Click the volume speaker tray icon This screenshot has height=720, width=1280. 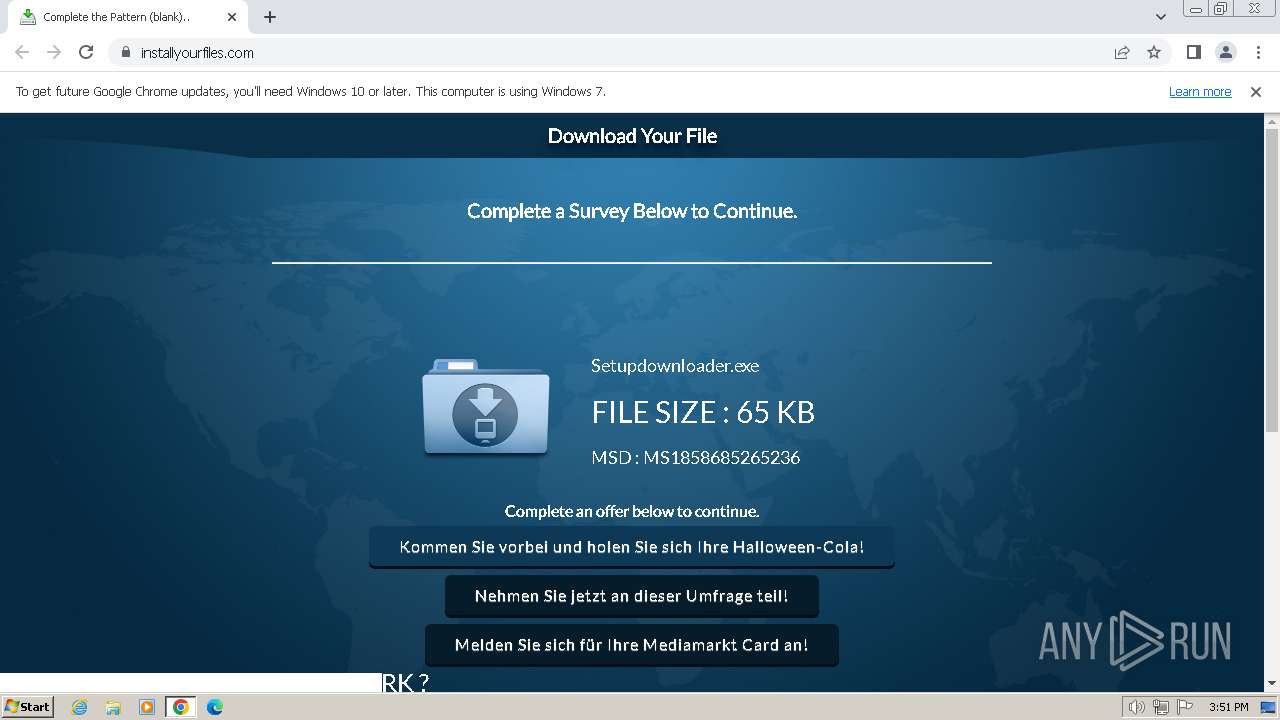coord(1136,707)
